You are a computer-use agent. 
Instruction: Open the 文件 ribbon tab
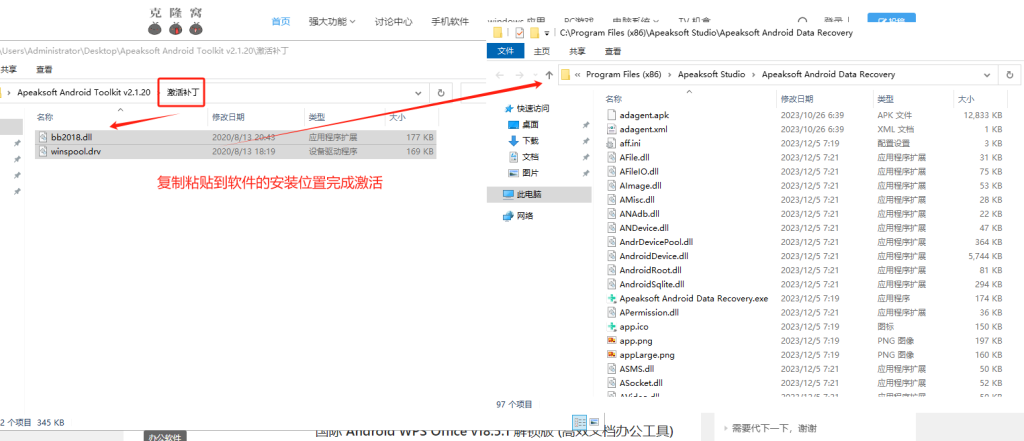point(505,51)
